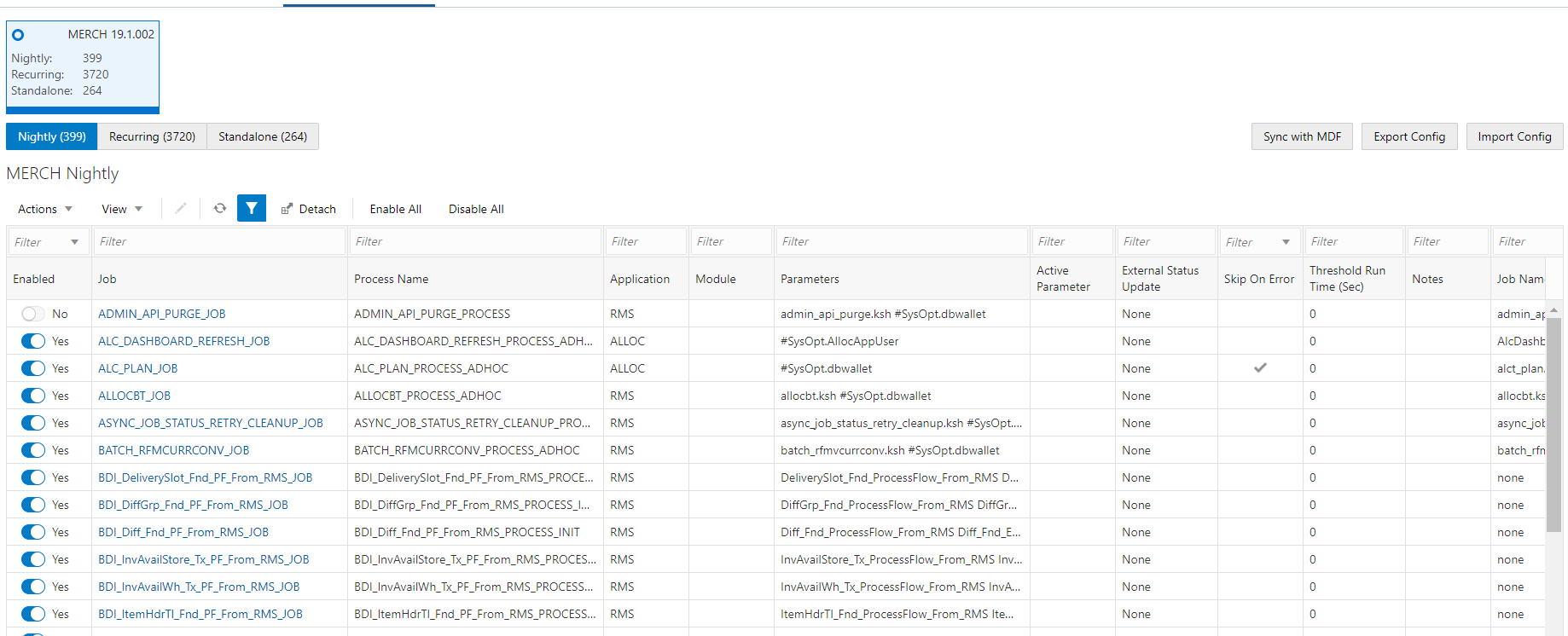1568x636 pixels.
Task: Open the ALLOCBT_JOB link
Action: coord(134,396)
